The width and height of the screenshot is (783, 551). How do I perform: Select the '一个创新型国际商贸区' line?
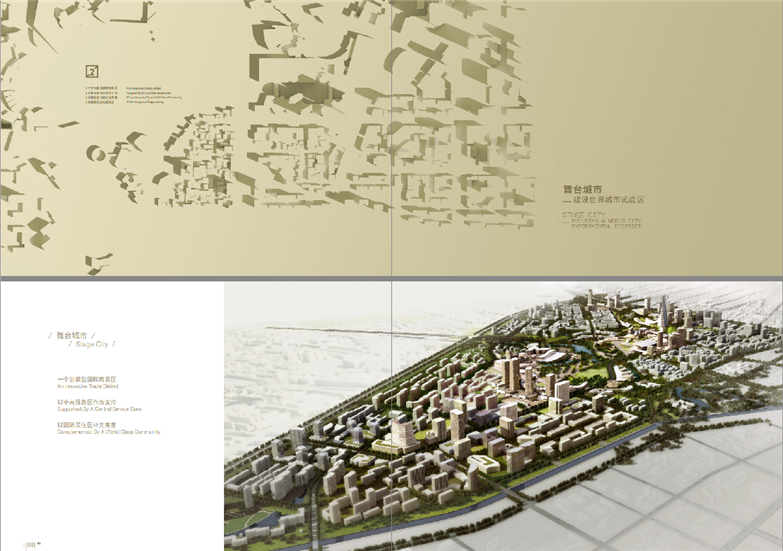coord(86,380)
